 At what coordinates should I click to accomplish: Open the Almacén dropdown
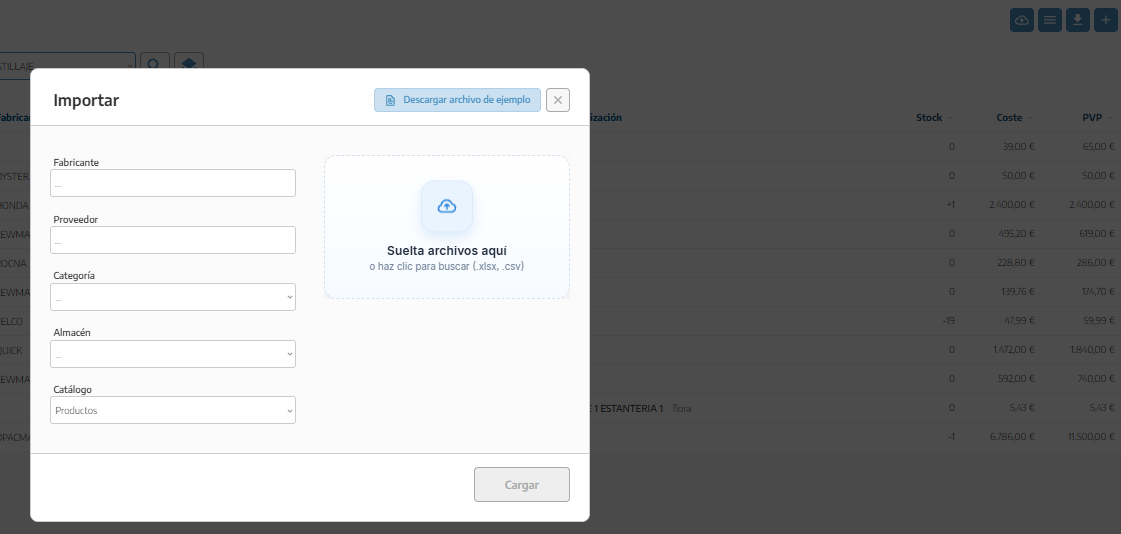coord(173,355)
